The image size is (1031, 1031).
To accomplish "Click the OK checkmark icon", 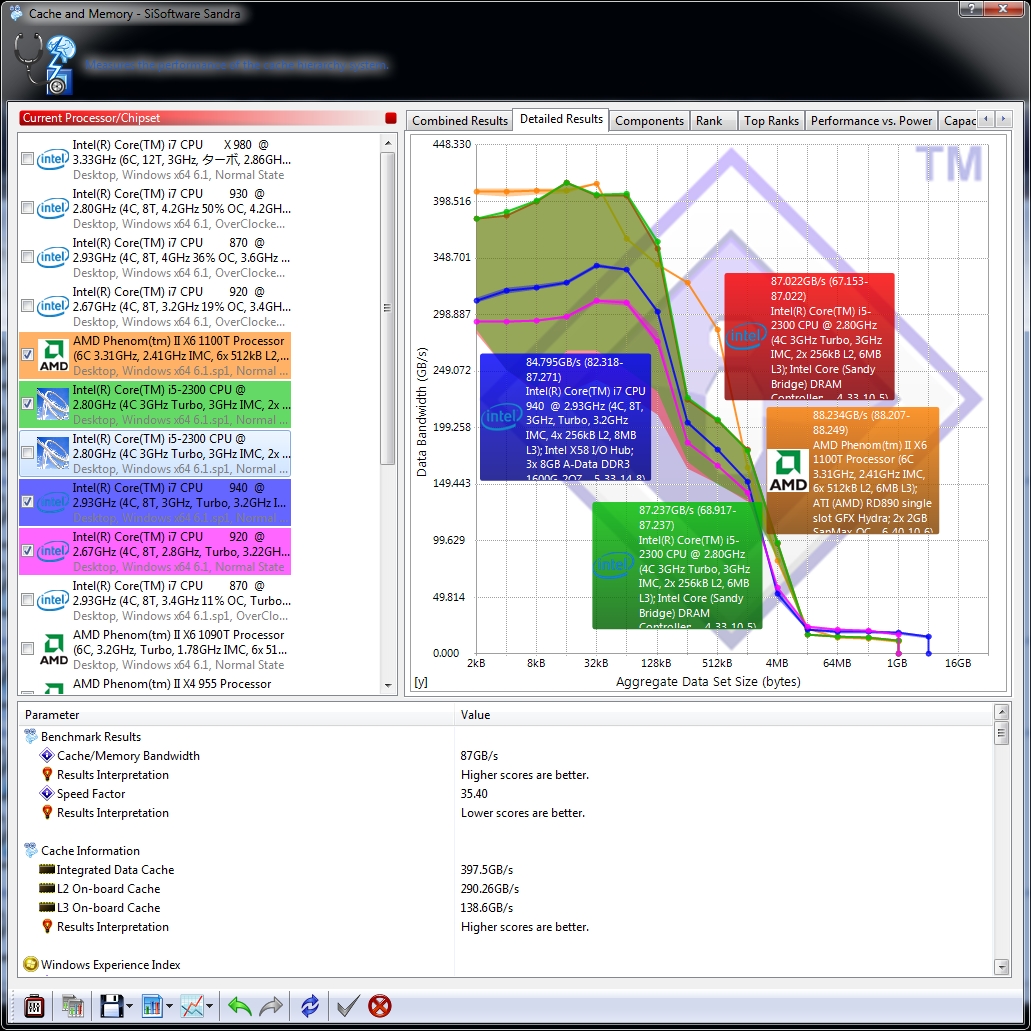I will pyautogui.click(x=348, y=1005).
